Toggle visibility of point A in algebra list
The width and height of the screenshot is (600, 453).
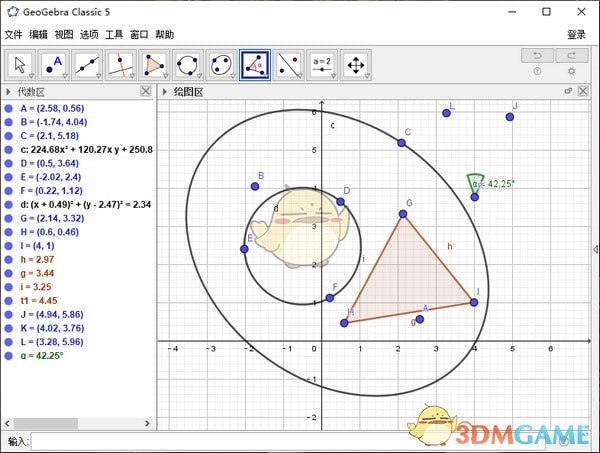(x=8, y=107)
